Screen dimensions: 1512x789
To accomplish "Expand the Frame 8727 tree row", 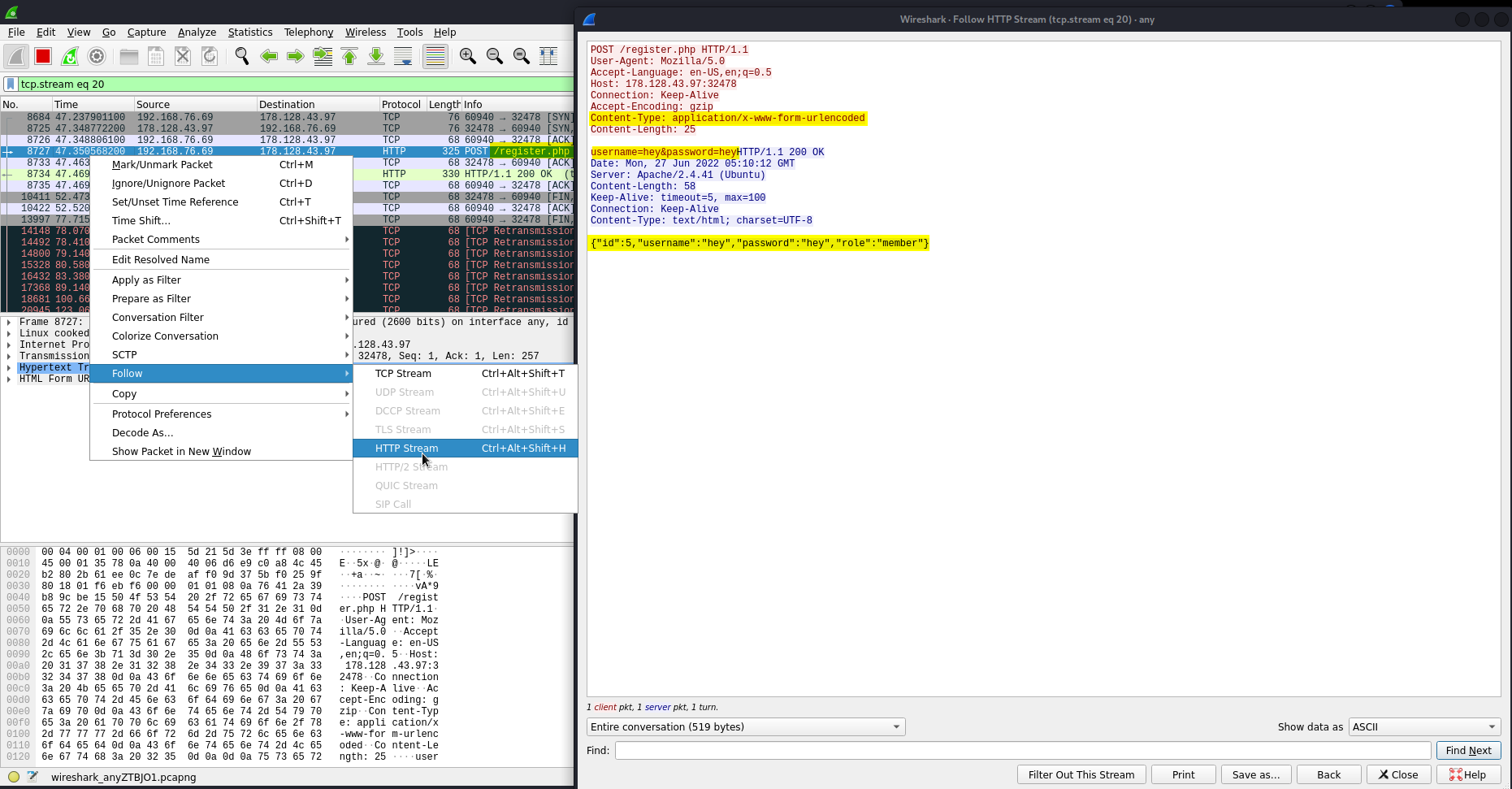I will (x=9, y=322).
